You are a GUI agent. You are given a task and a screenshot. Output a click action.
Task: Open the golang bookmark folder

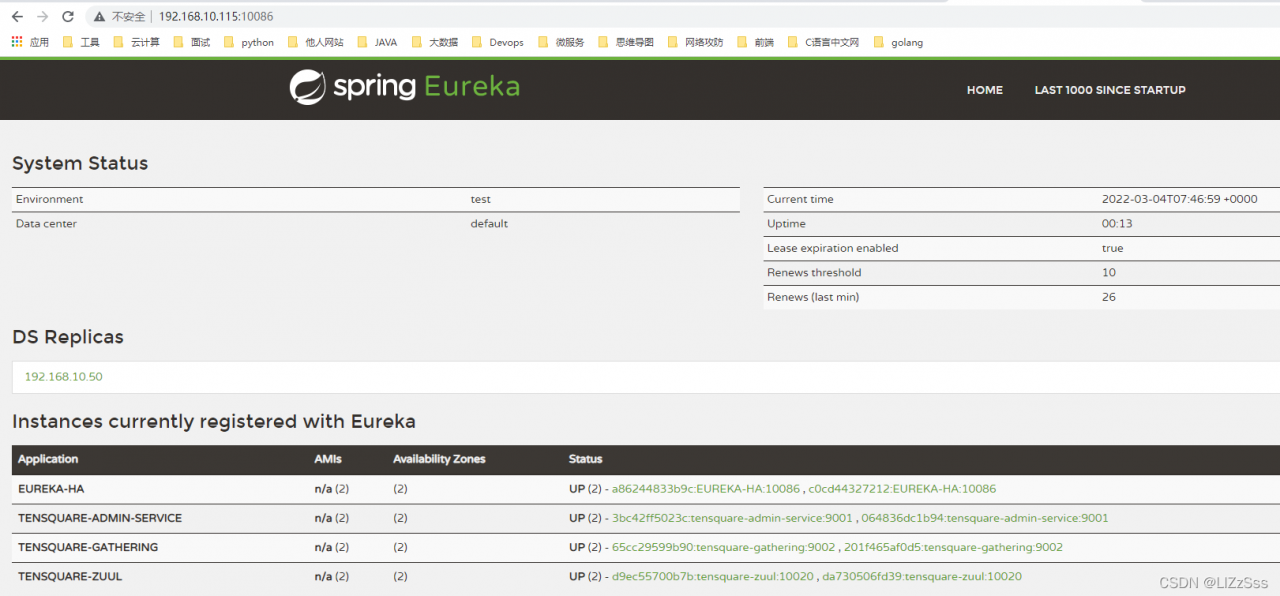point(898,42)
